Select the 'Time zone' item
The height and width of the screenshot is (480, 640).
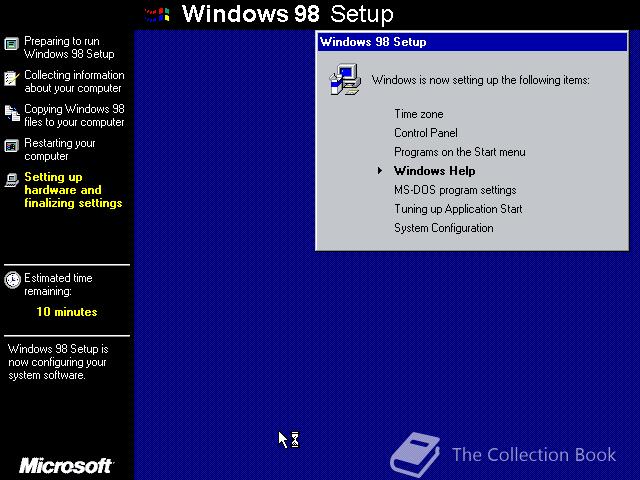pyautogui.click(x=418, y=114)
